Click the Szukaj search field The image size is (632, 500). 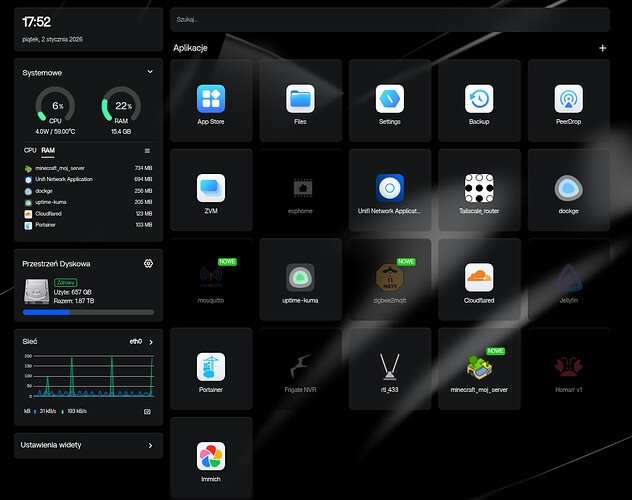pos(390,19)
